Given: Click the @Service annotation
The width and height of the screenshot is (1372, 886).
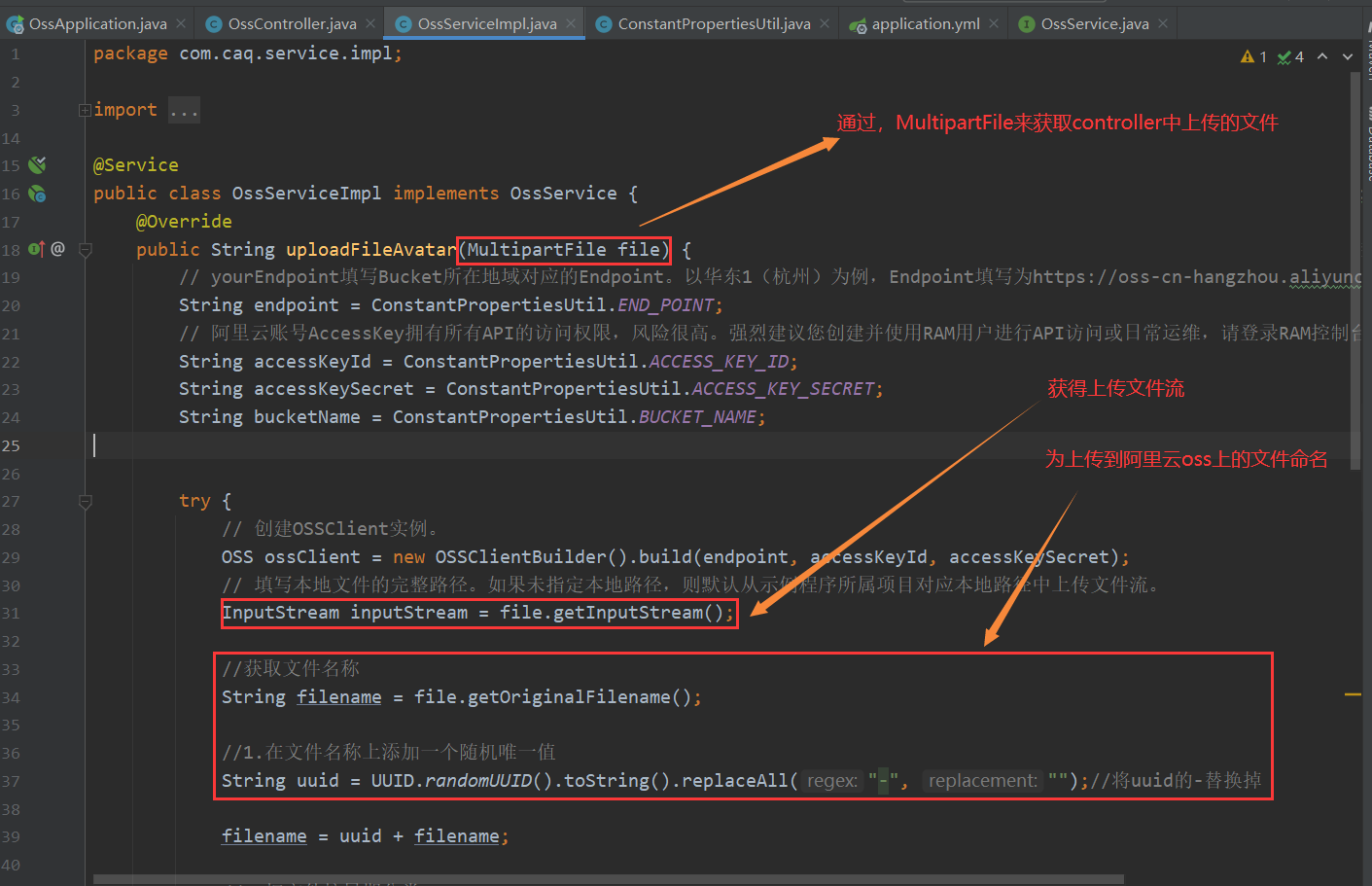Looking at the screenshot, I should pos(136,165).
